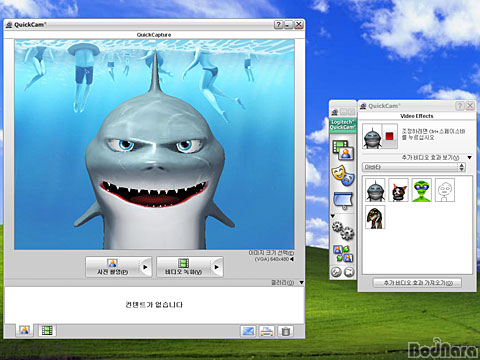Switch to the photos gallery tab
Image resolution: width=480 pixels, height=360 pixels.
[x=24, y=330]
